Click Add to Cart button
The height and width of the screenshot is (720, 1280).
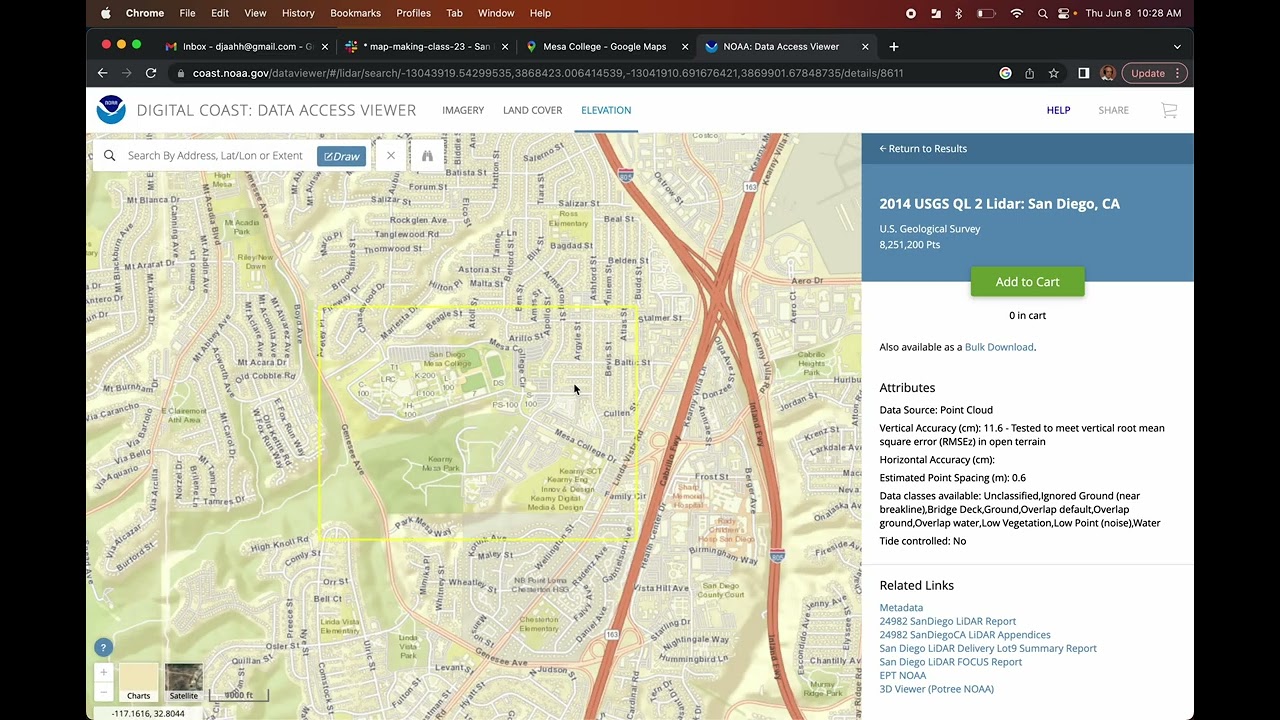(x=1027, y=282)
